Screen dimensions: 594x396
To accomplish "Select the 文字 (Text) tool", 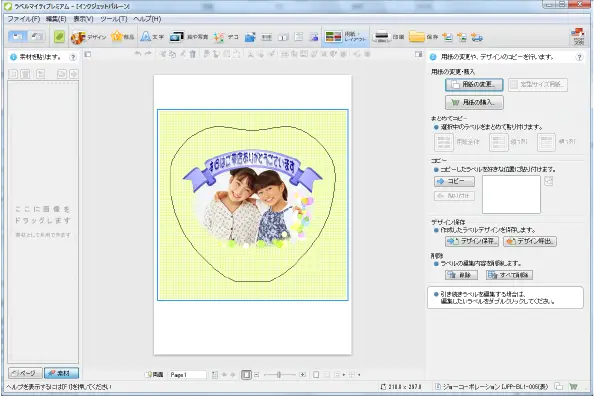I will tap(152, 37).
